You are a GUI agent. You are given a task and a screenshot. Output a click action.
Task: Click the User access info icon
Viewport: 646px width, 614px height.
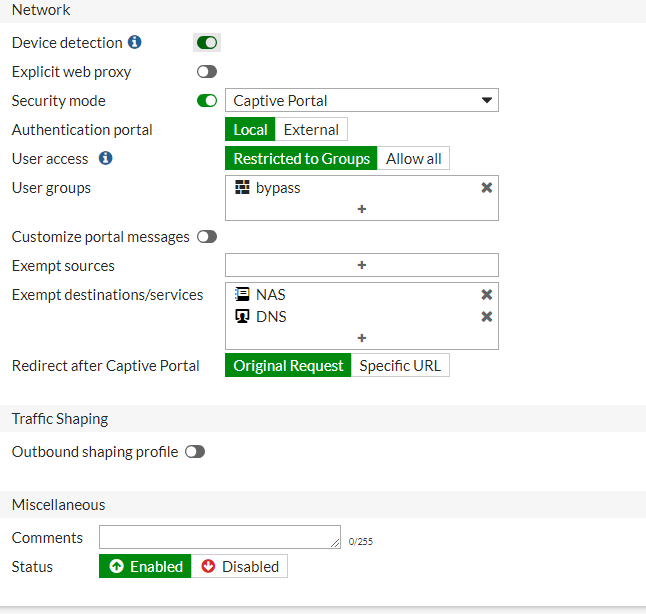(x=106, y=158)
